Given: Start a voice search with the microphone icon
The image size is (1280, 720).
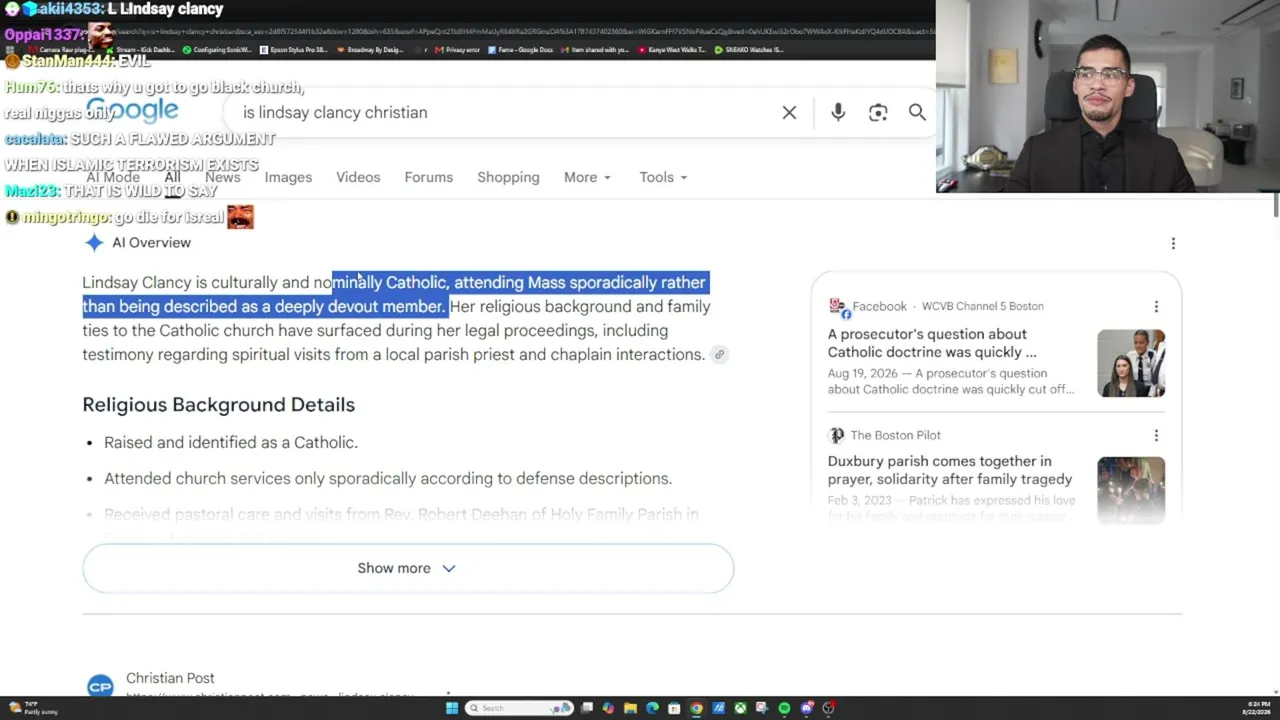Looking at the screenshot, I should click(x=838, y=113).
